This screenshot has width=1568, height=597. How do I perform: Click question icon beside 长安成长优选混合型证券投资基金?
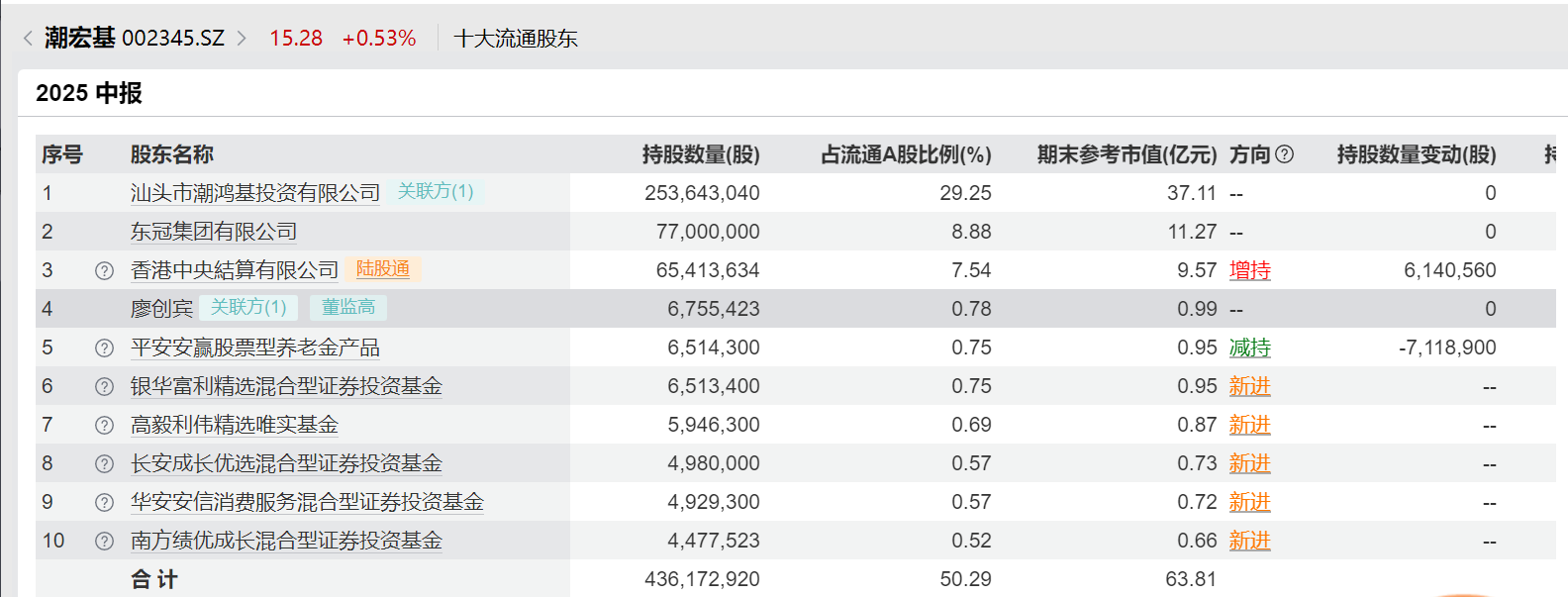tap(104, 463)
